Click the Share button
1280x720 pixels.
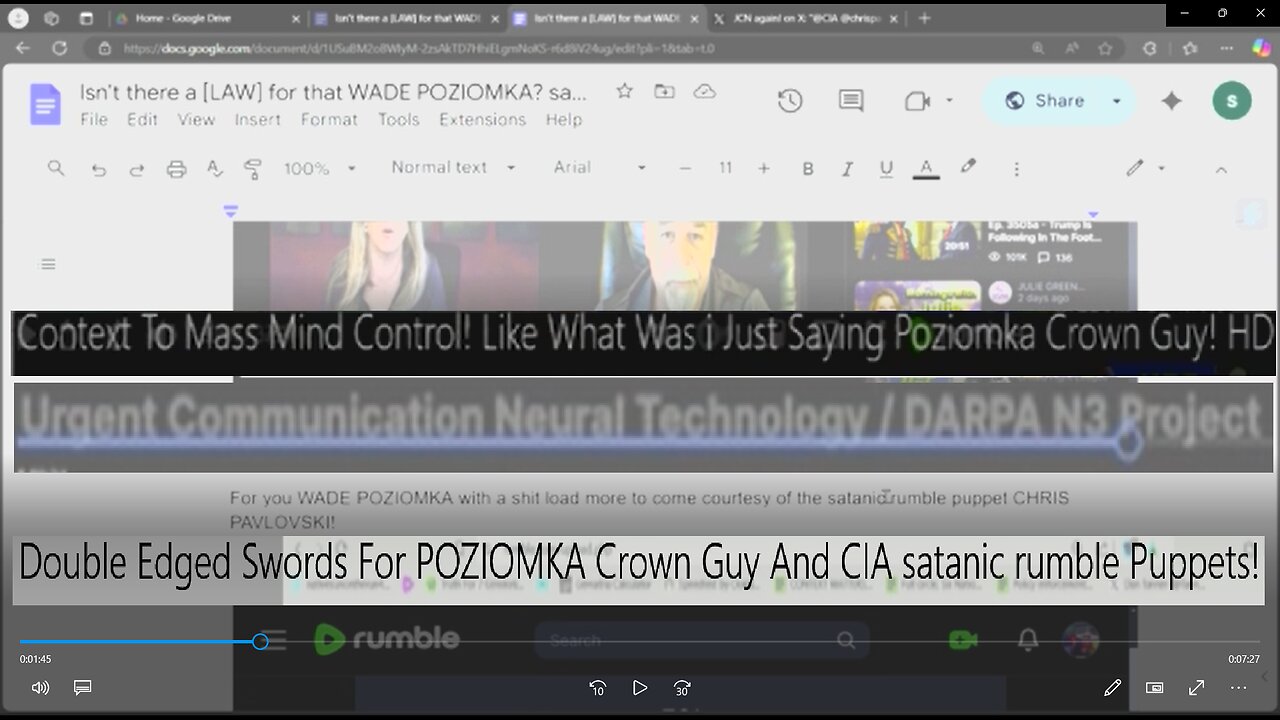[x=1045, y=101]
